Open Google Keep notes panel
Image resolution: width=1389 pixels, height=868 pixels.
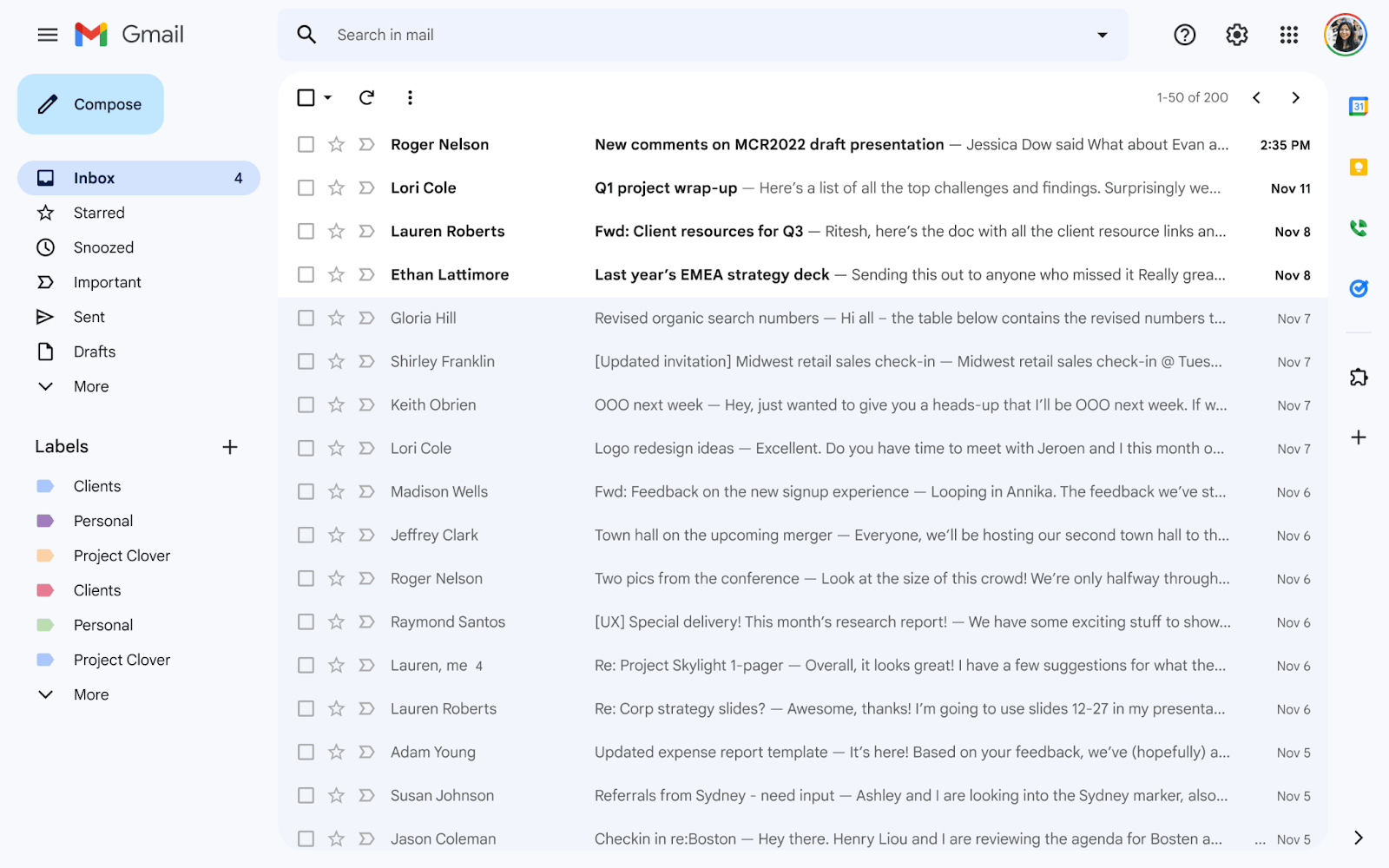pos(1359,166)
